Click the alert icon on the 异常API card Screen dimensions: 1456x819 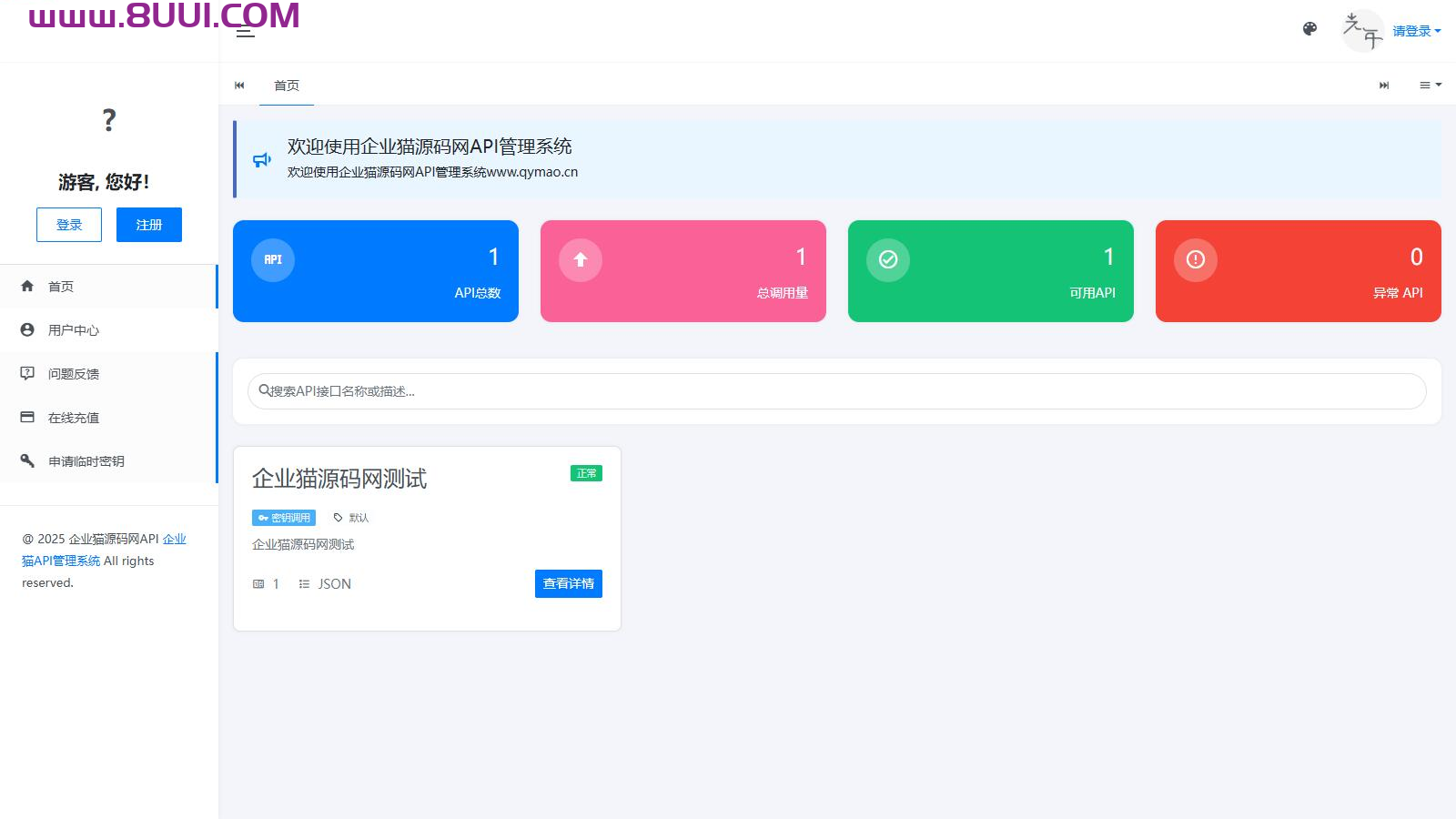(1195, 259)
